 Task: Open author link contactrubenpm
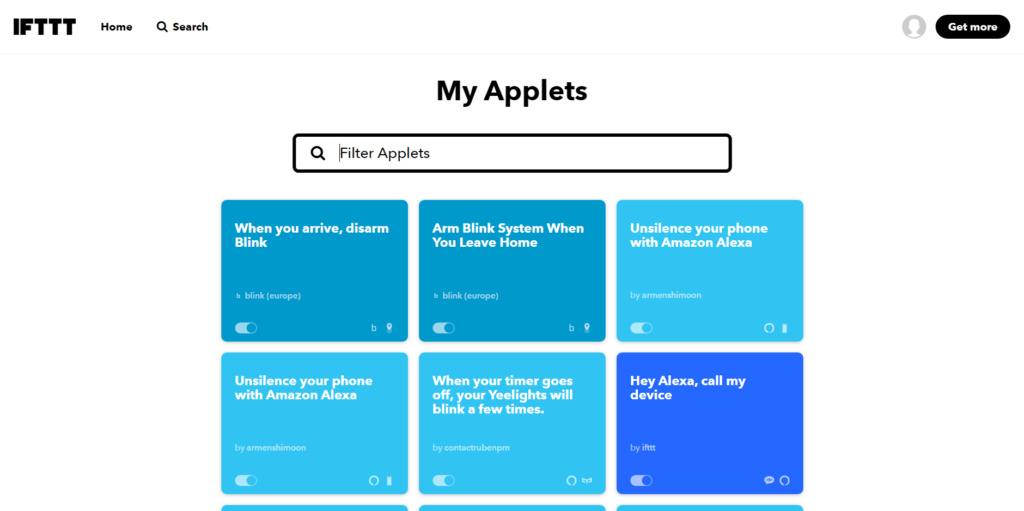pyautogui.click(x=475, y=448)
